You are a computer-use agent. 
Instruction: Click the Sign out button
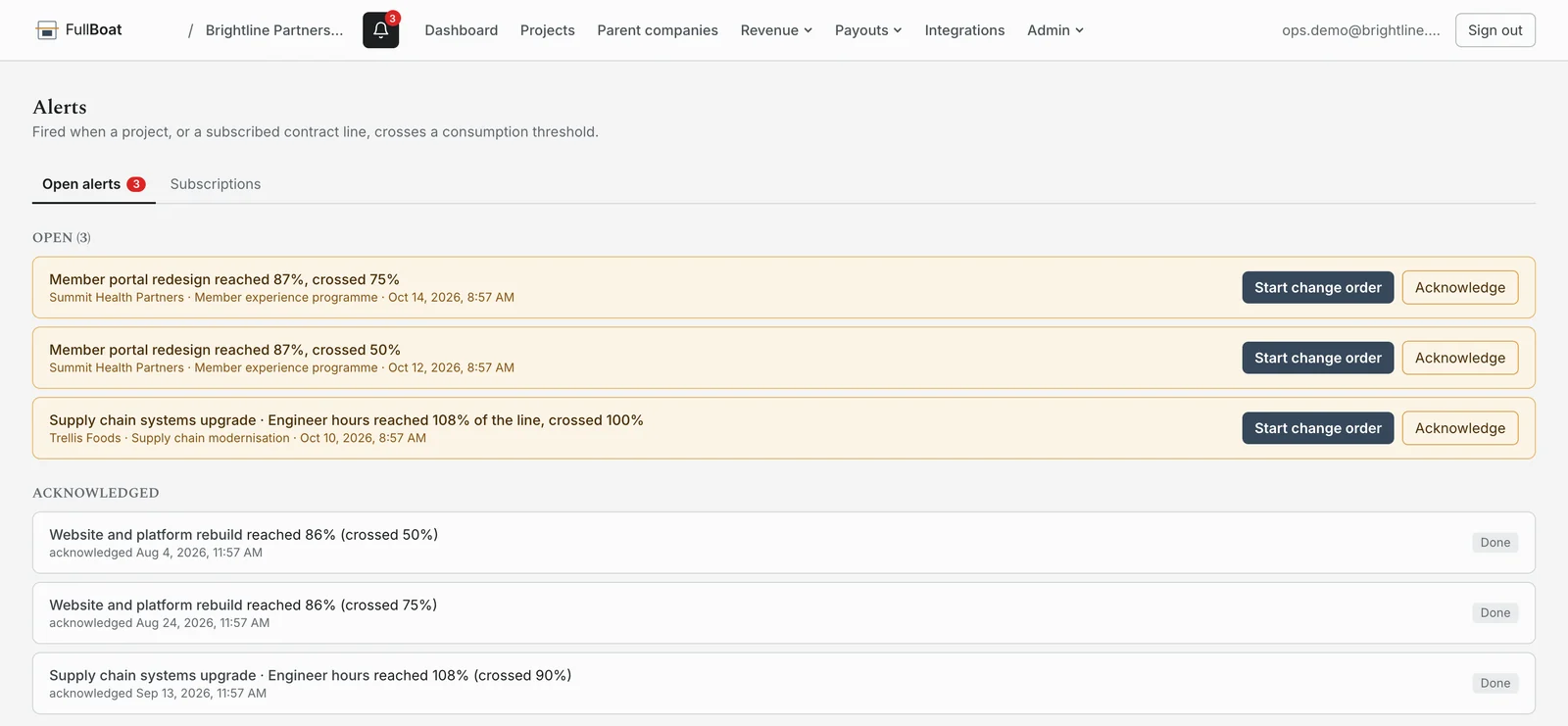click(x=1495, y=30)
